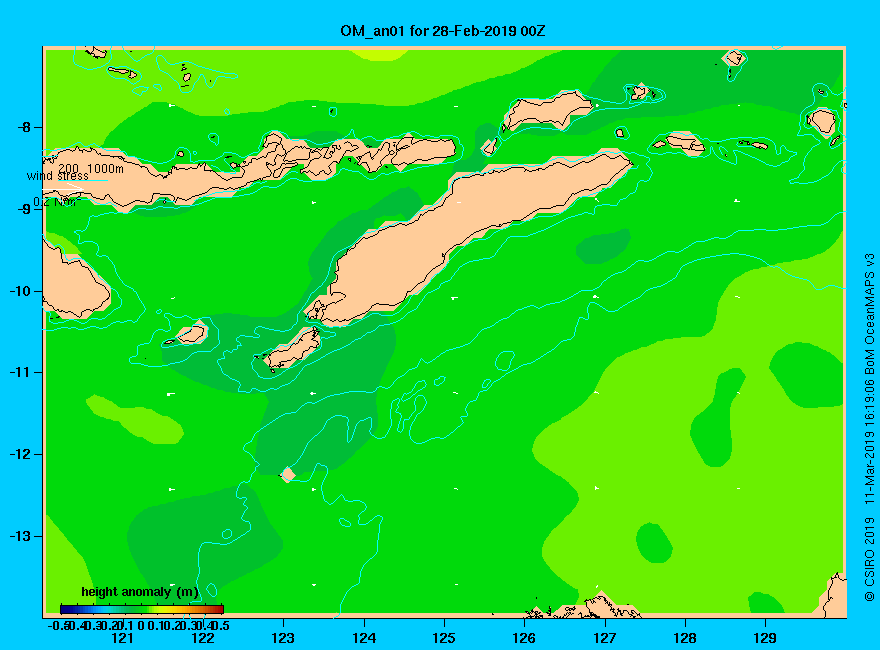The image size is (880, 650).
Task: Click latitude label "-11" on the y-axis
Action: click(21, 372)
